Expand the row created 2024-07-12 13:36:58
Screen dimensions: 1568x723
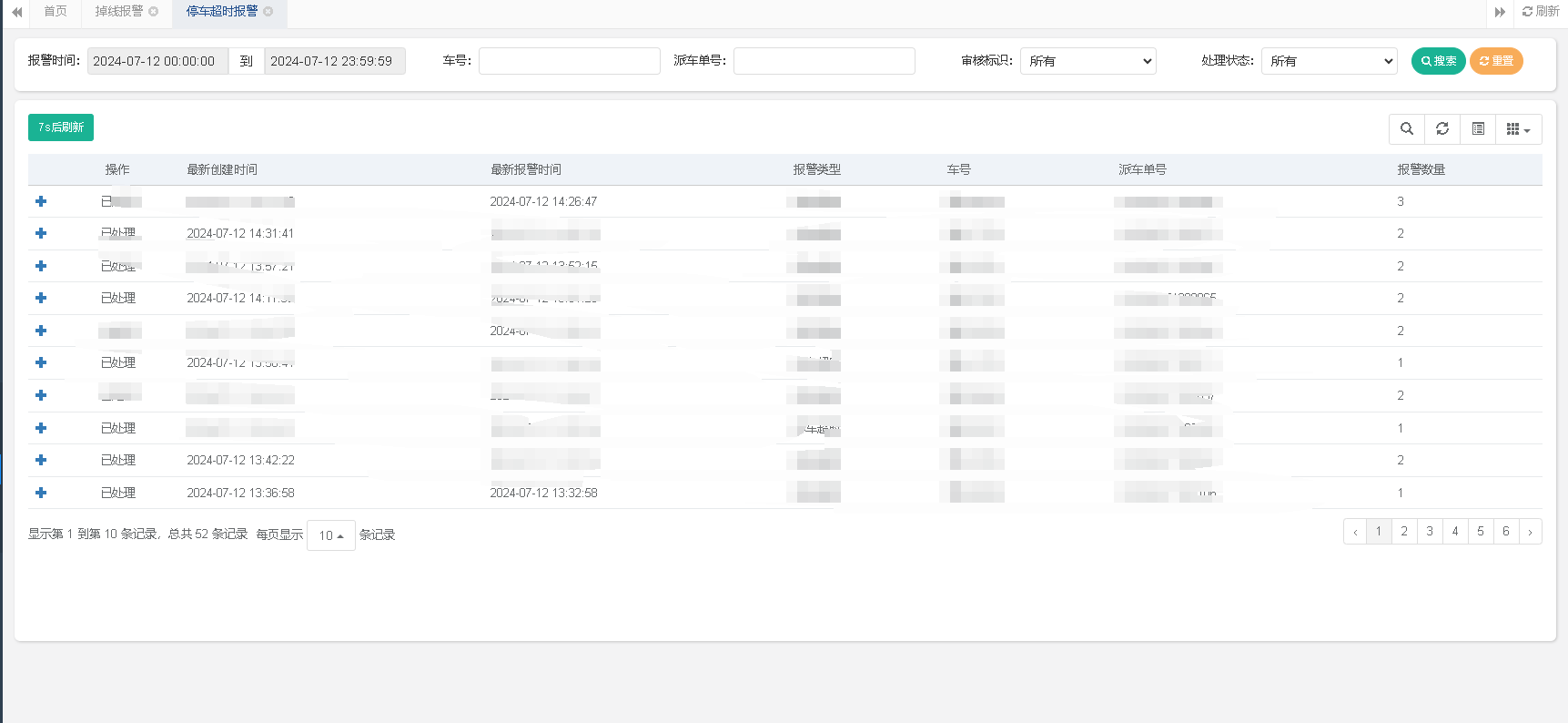(x=41, y=493)
